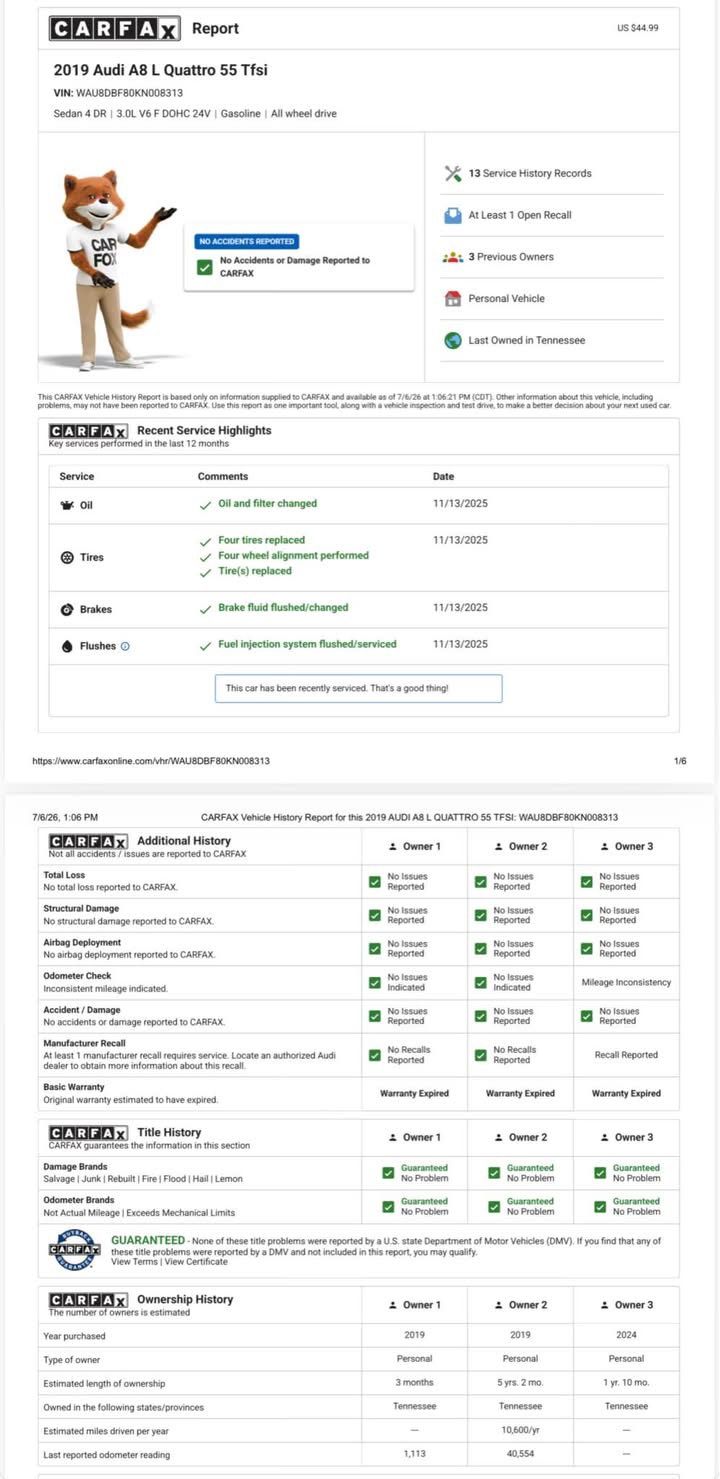Click the Owner 1 person icon in Additional History
This screenshot has height=1479, width=720.
(x=393, y=846)
